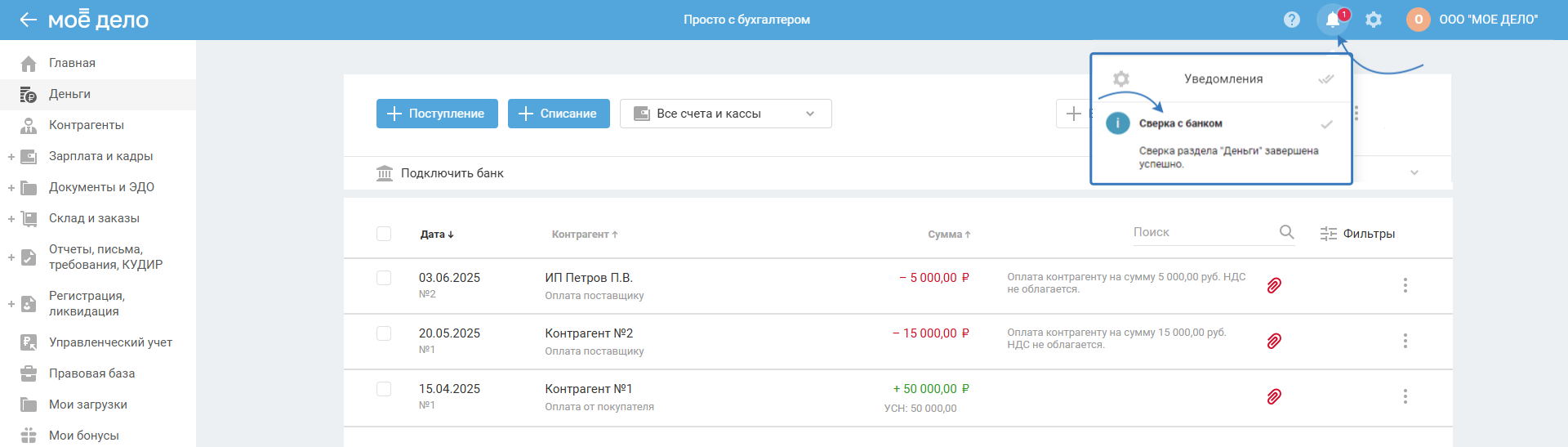The width and height of the screenshot is (1568, 447).
Task: Click the back arrow beside the logo
Action: coord(28,20)
